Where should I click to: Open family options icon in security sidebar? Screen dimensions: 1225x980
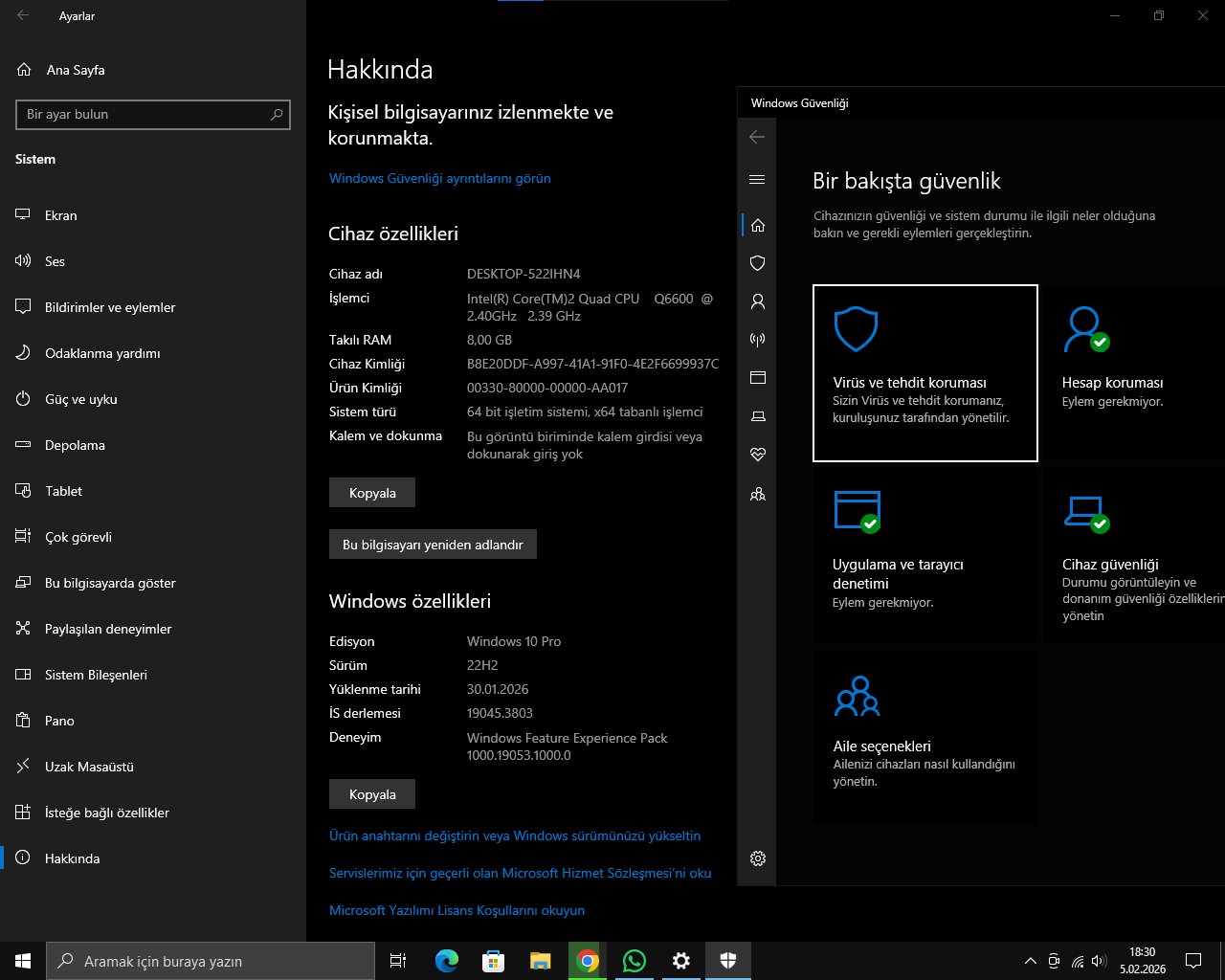[758, 495]
